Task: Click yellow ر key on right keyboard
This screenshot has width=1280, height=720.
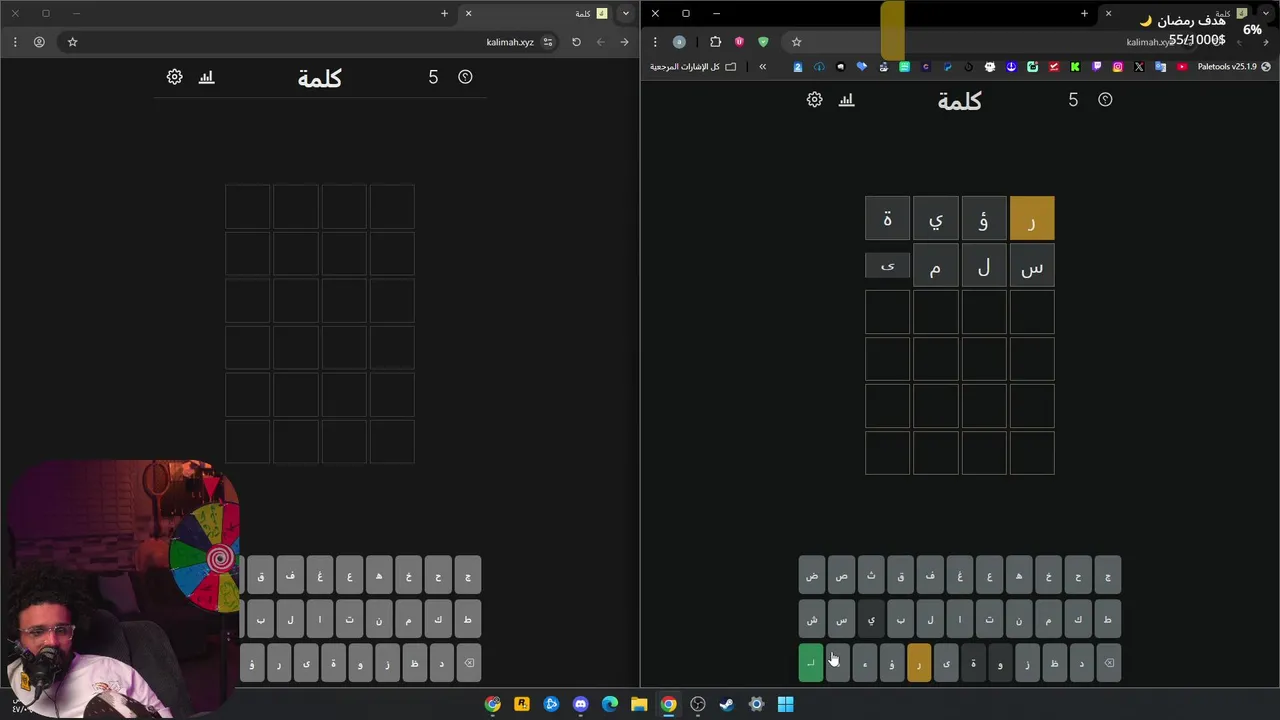Action: click(919, 663)
